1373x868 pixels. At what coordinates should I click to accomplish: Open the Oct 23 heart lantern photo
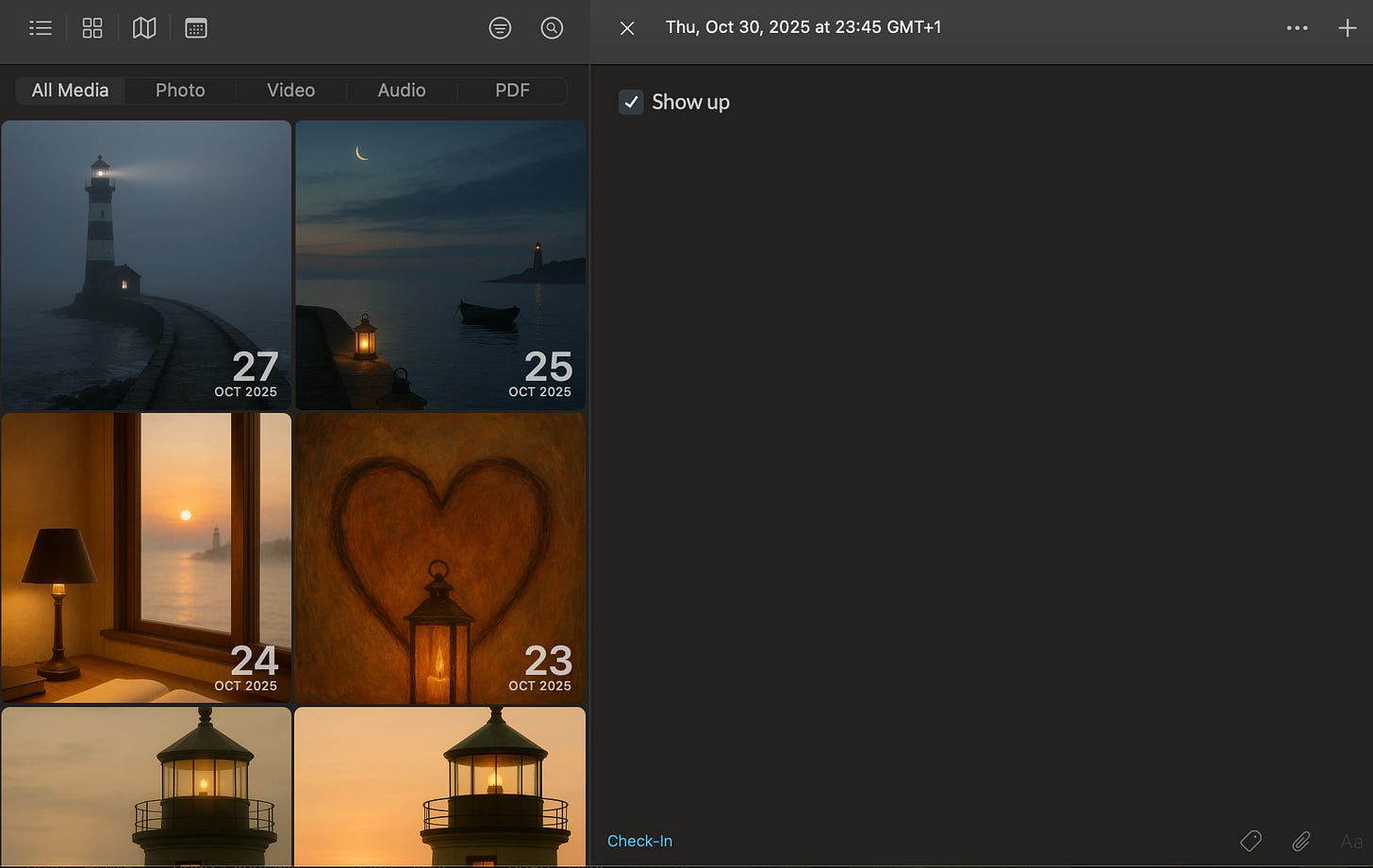point(440,558)
